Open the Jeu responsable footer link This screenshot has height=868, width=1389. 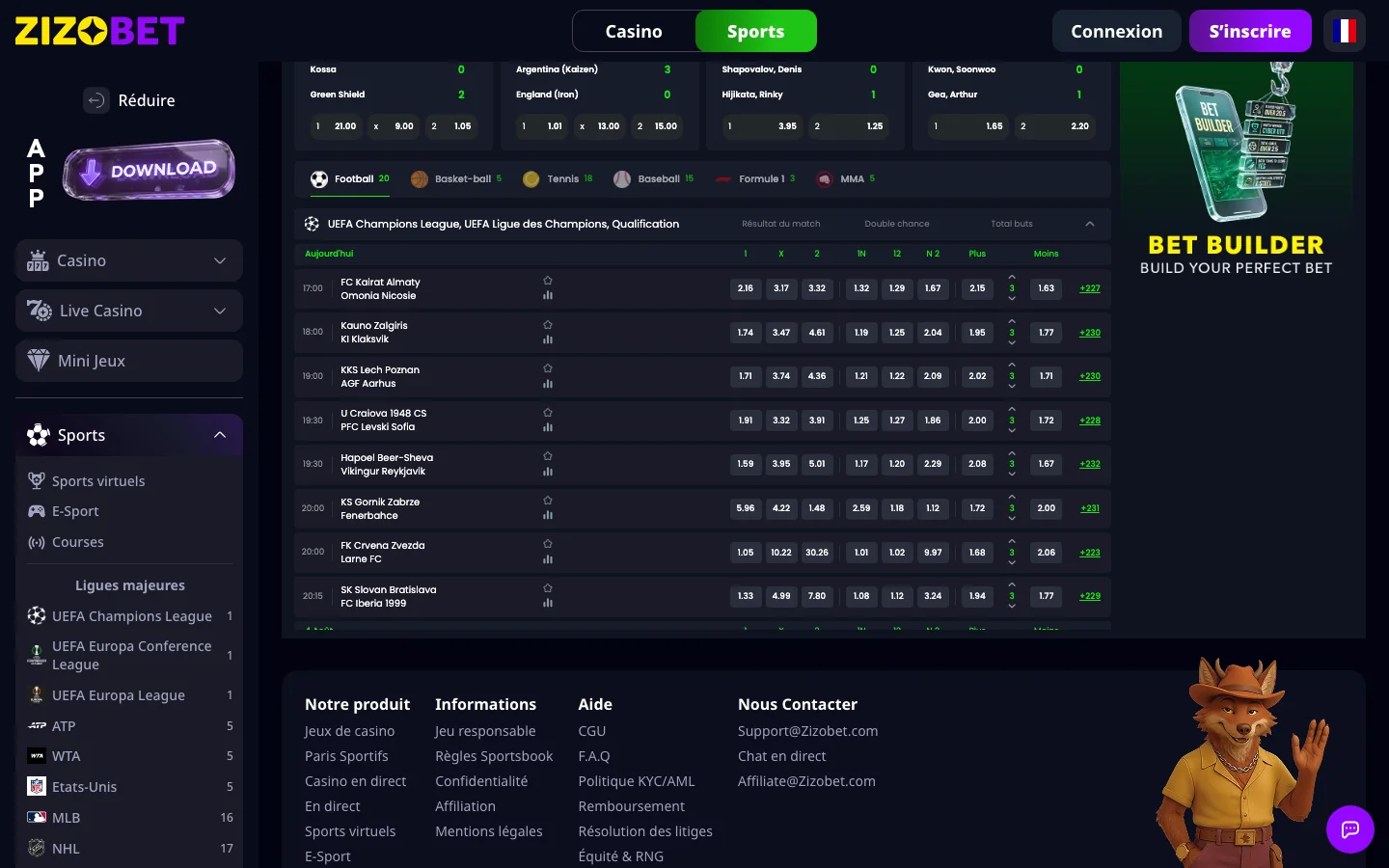(x=485, y=731)
